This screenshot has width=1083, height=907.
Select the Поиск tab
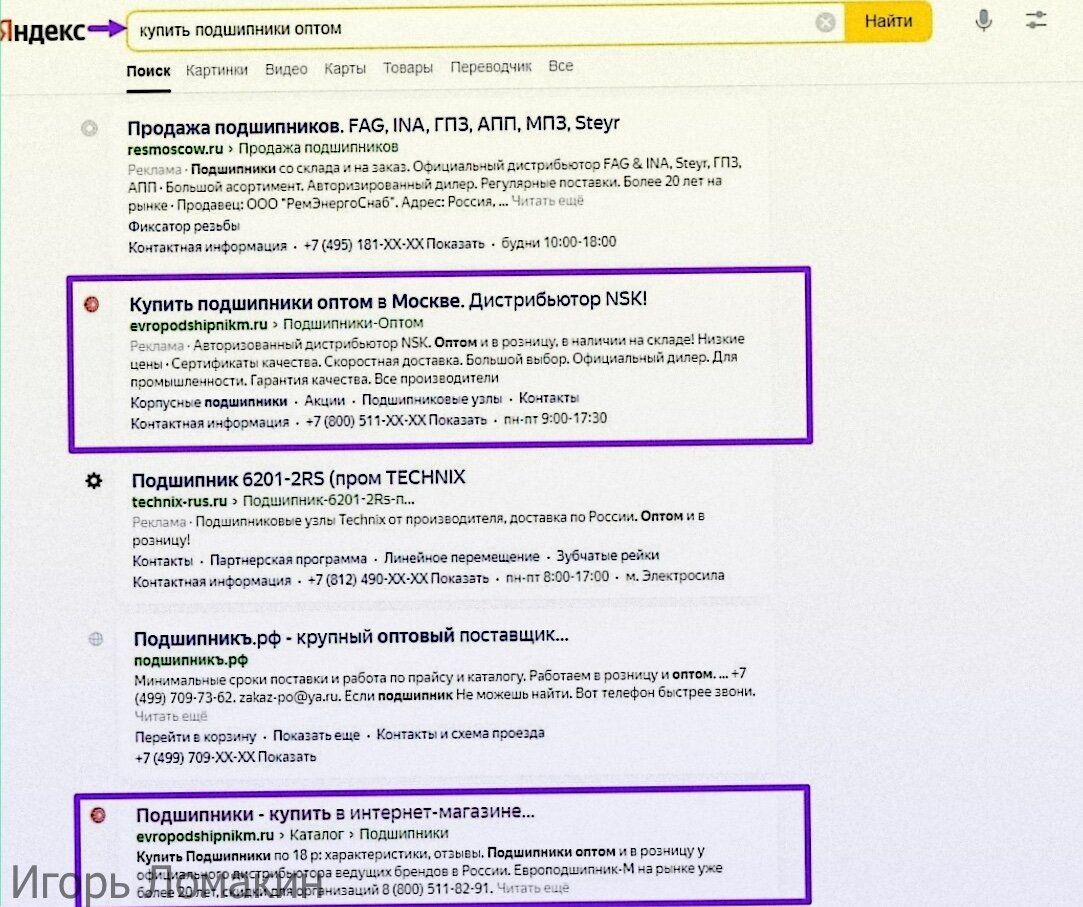pyautogui.click(x=148, y=71)
